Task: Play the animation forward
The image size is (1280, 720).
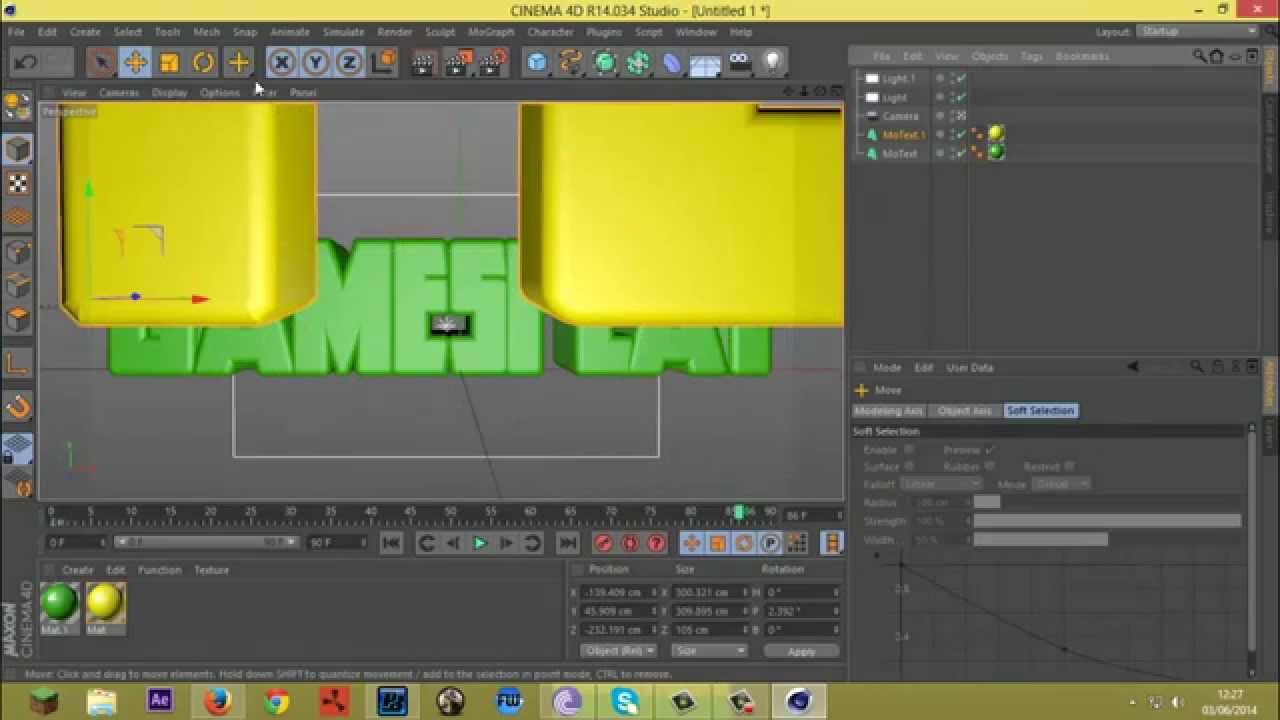Action: tap(479, 543)
